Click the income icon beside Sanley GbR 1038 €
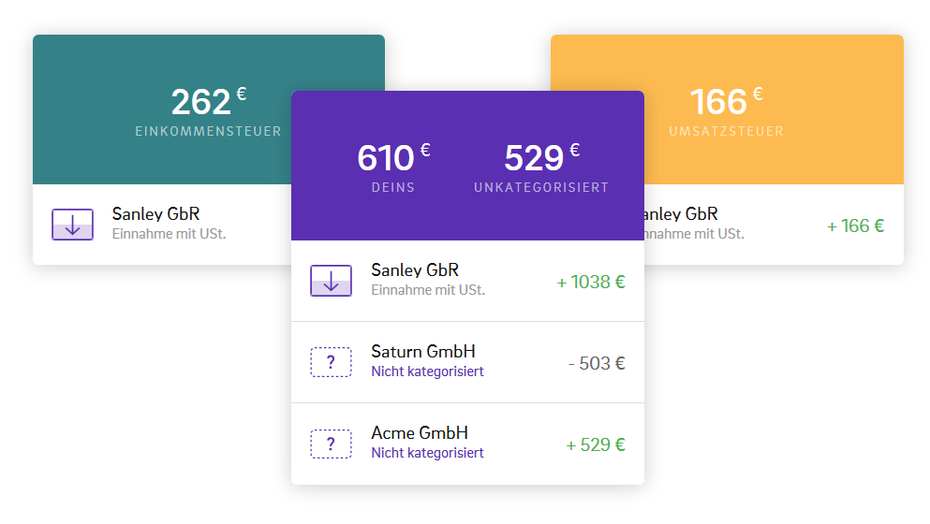 click(x=331, y=281)
